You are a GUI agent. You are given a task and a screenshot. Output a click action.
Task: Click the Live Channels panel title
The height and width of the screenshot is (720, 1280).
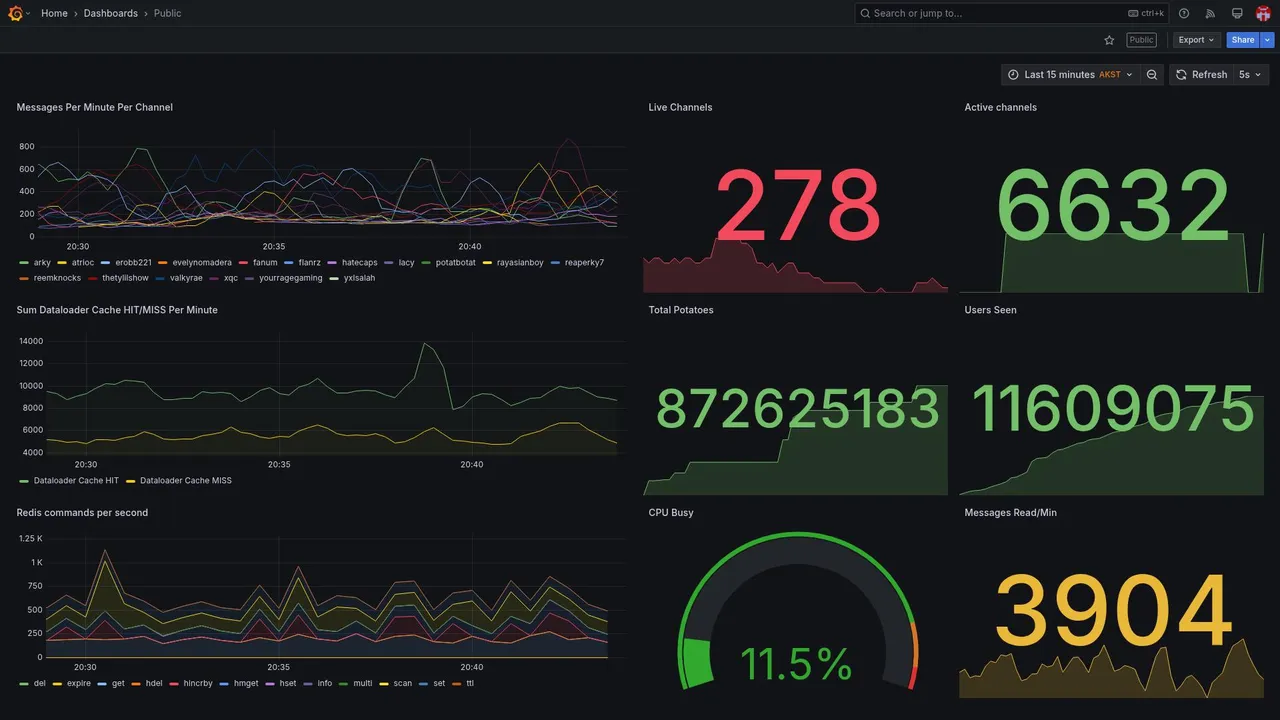pos(680,107)
